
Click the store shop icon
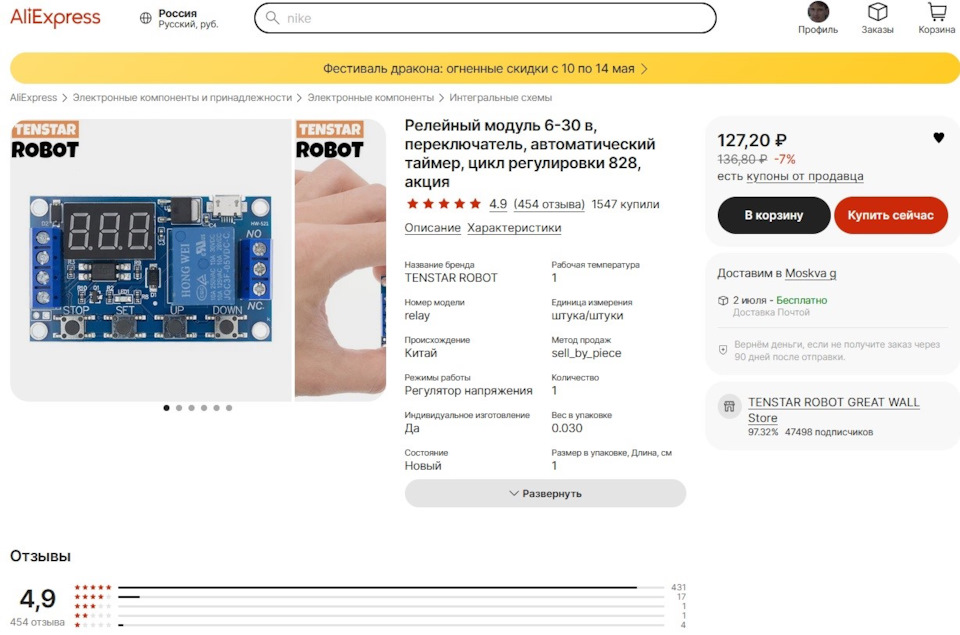(x=729, y=406)
